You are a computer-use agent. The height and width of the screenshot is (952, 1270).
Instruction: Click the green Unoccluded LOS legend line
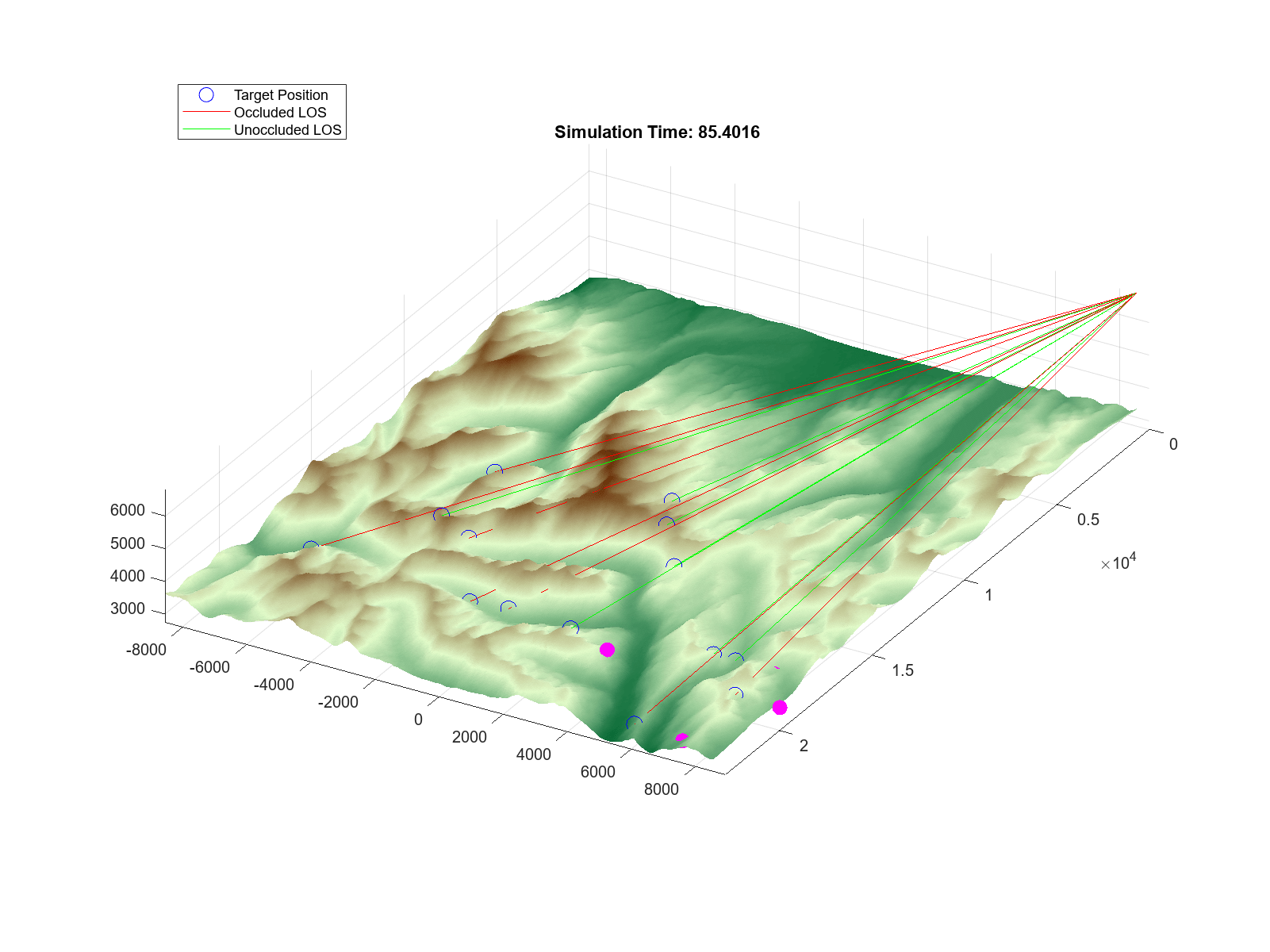[x=206, y=130]
